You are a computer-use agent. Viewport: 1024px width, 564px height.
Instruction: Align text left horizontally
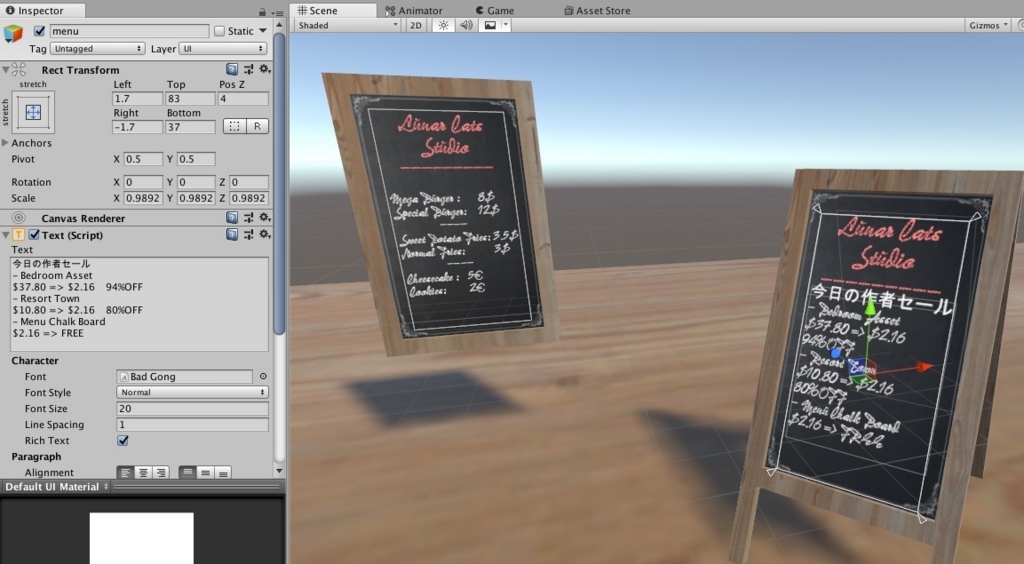tap(125, 473)
